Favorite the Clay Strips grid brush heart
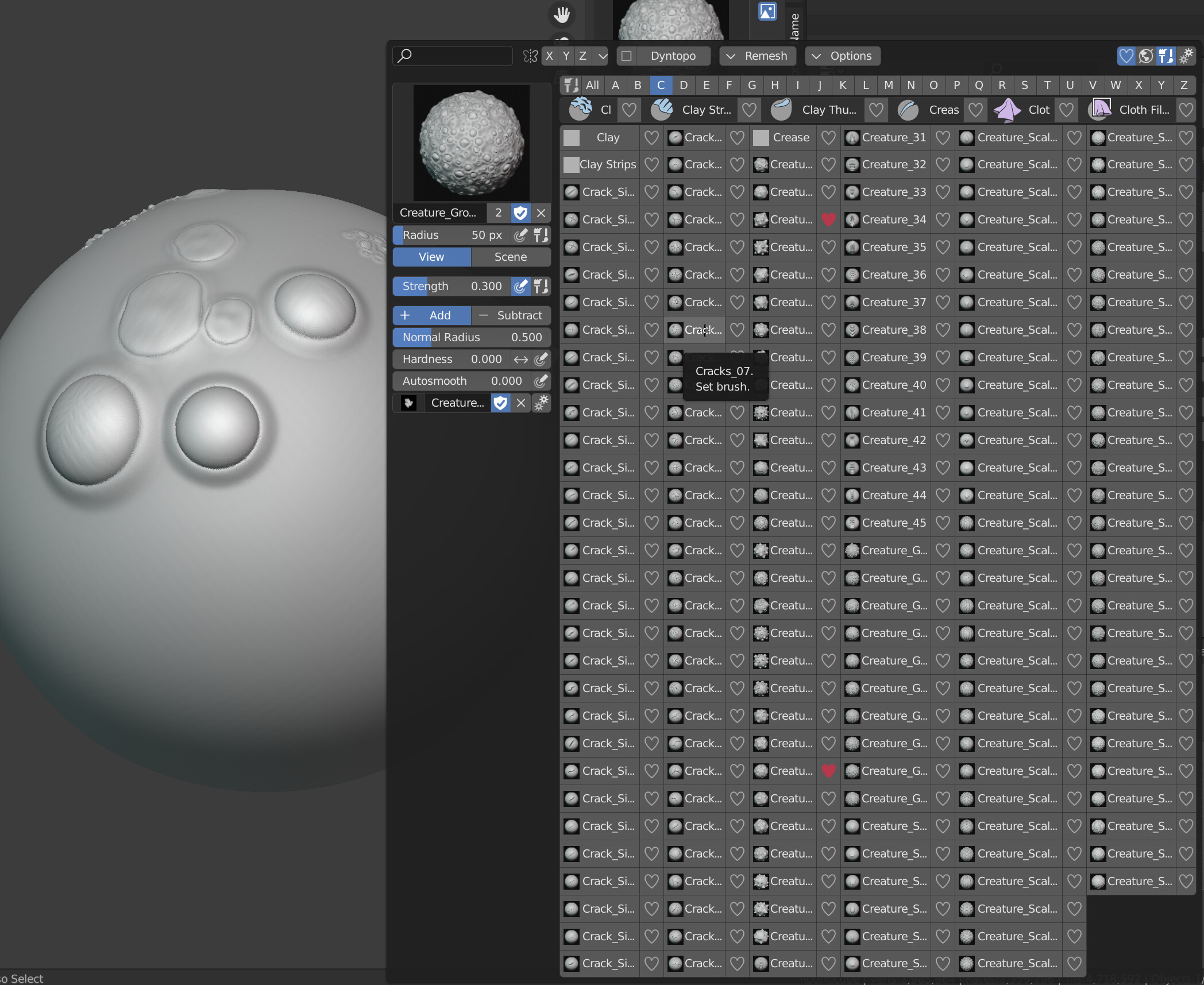Screen dimensions: 1204x985 [651, 165]
